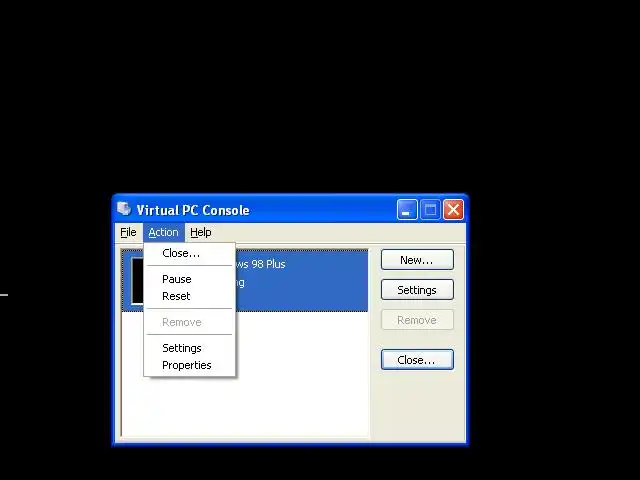Select Pause from the Action menu
The image size is (640, 480).
[x=189, y=279]
